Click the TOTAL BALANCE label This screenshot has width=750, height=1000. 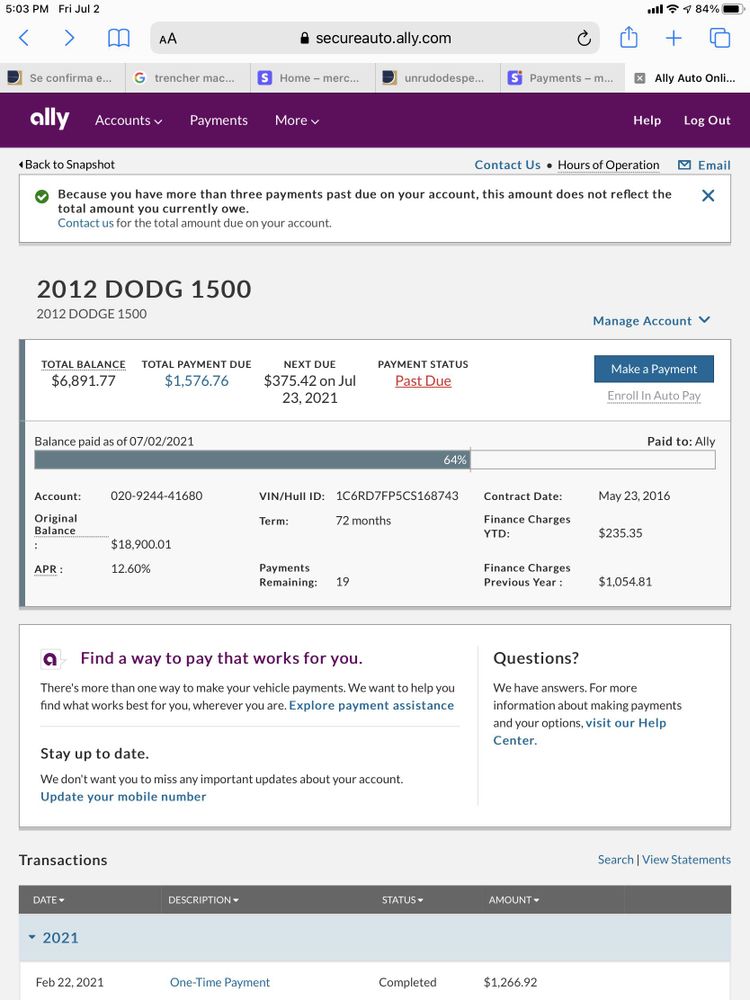(x=83, y=364)
